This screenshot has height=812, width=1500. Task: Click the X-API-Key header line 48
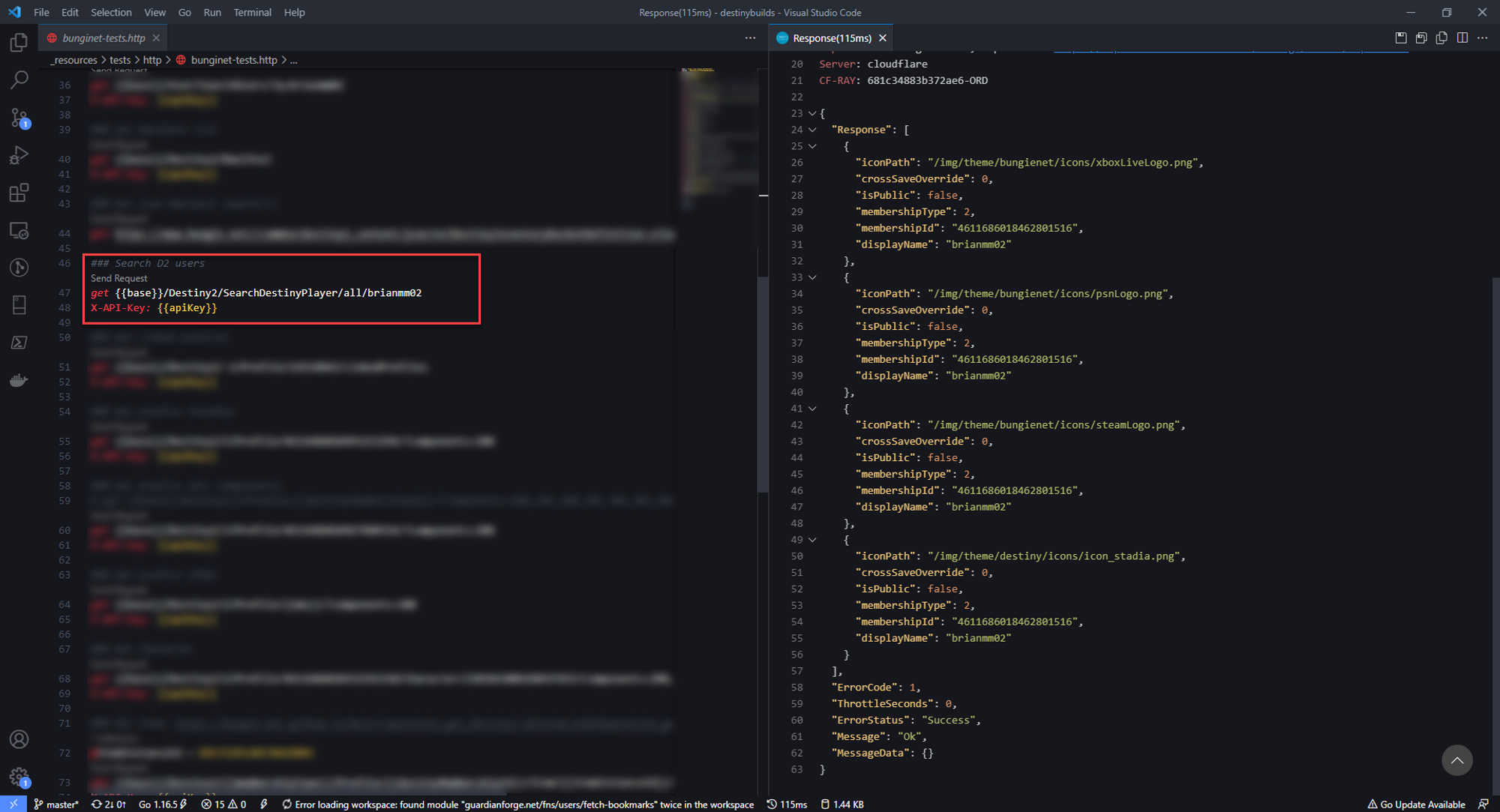click(154, 308)
